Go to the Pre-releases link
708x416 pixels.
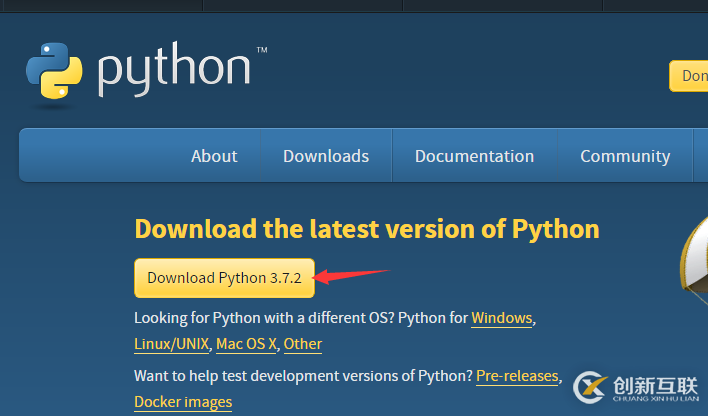coord(517,376)
